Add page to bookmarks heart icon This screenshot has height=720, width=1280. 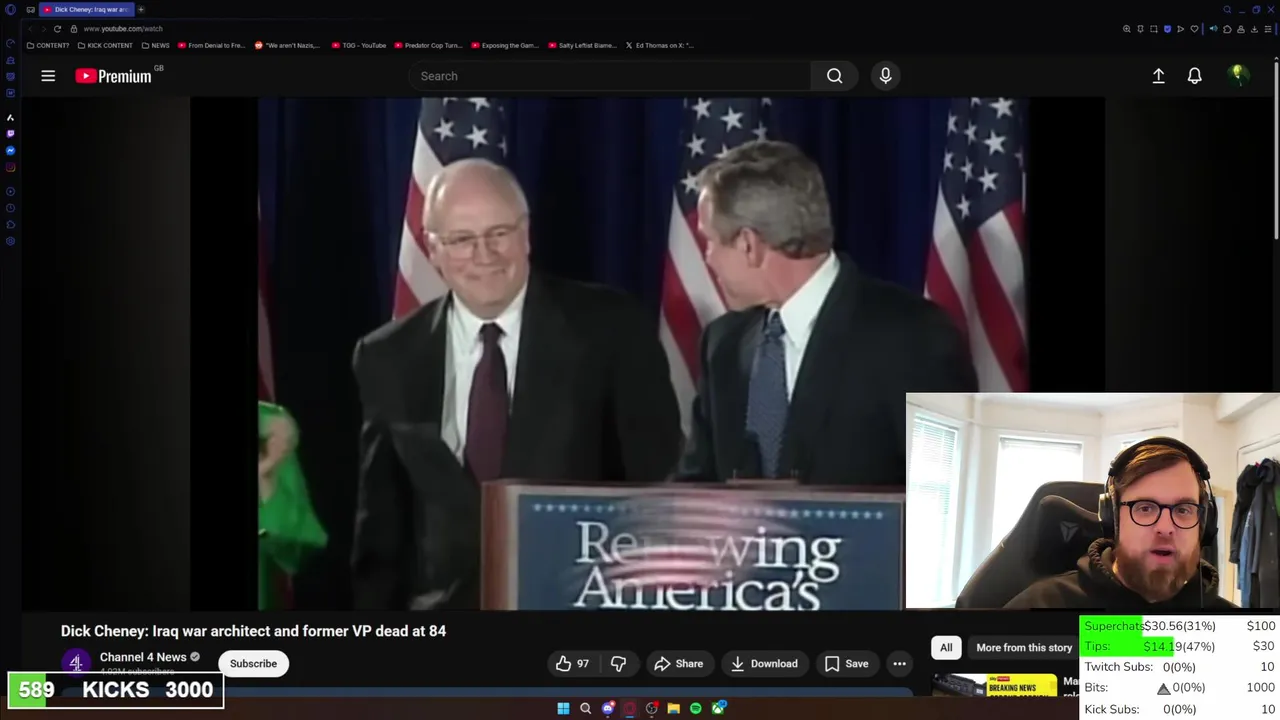click(x=1194, y=29)
